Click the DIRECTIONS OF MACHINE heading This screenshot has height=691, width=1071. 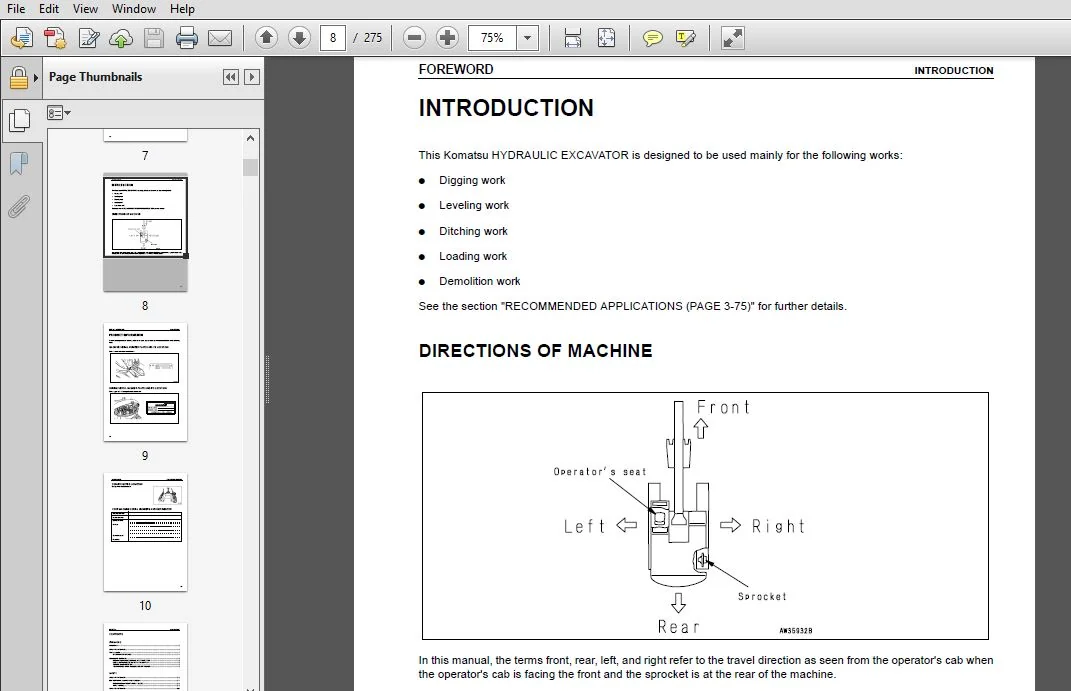coord(536,351)
